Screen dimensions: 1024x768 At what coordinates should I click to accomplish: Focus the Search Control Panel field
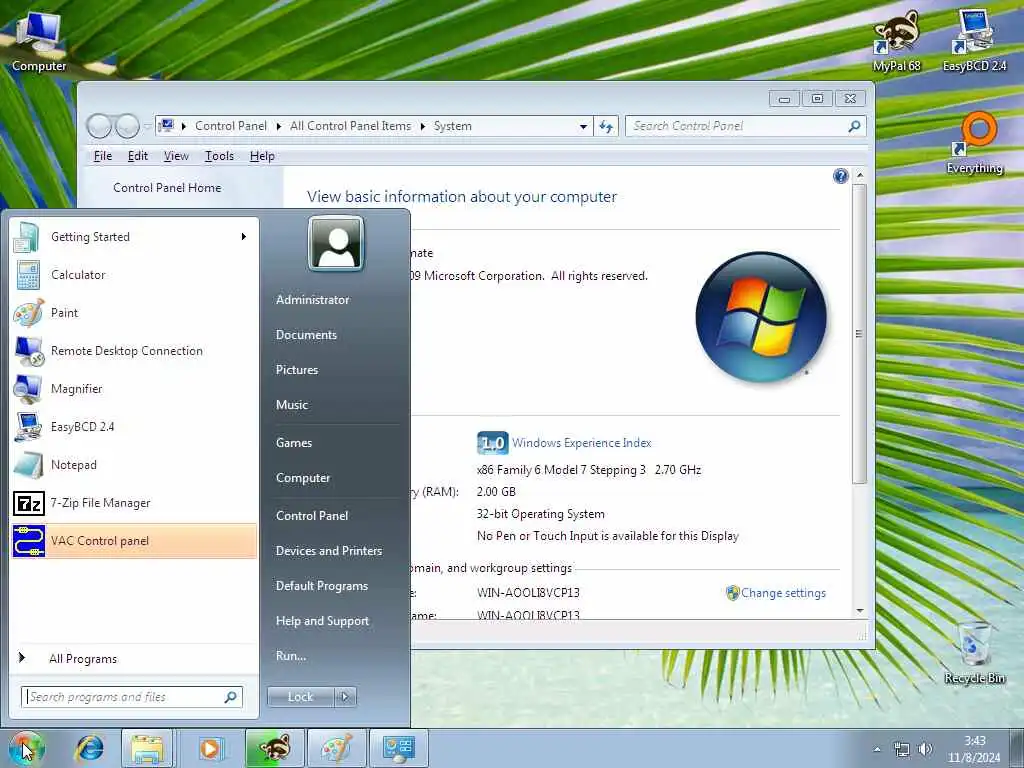coord(746,126)
